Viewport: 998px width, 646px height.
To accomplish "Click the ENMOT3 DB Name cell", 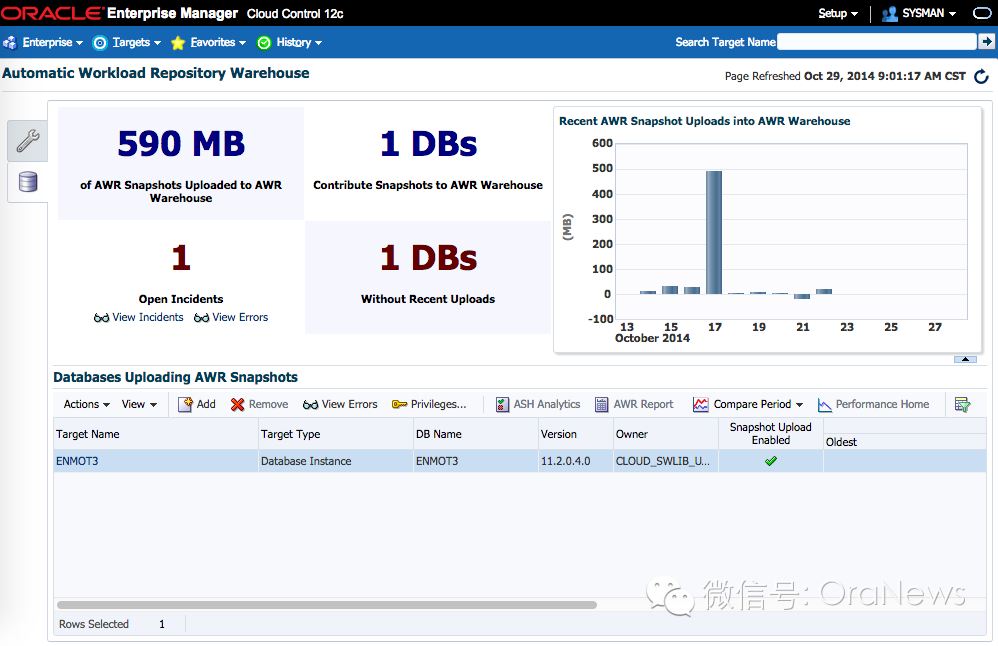I will pos(475,461).
